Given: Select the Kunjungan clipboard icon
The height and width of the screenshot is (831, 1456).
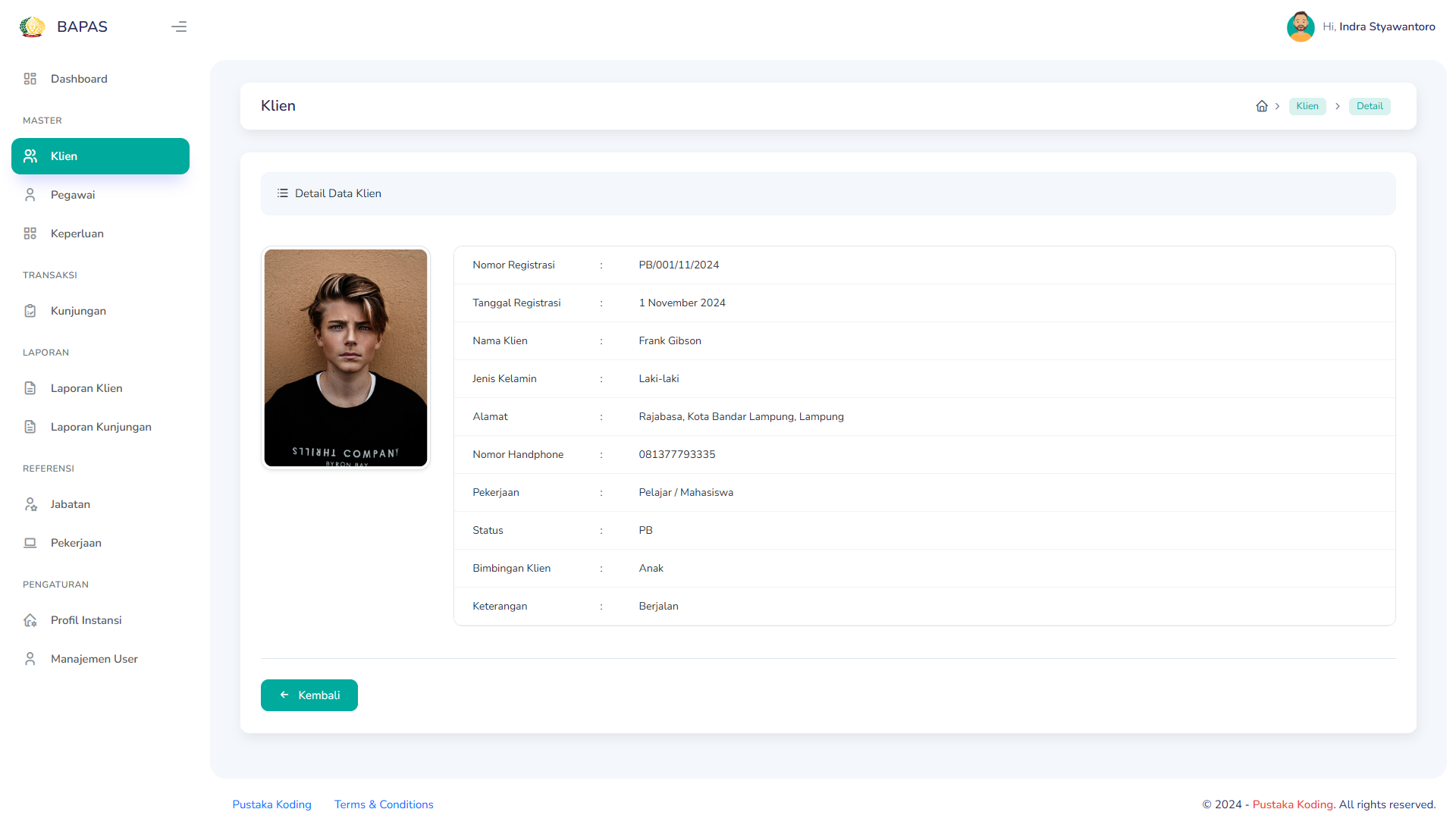Looking at the screenshot, I should pyautogui.click(x=30, y=311).
